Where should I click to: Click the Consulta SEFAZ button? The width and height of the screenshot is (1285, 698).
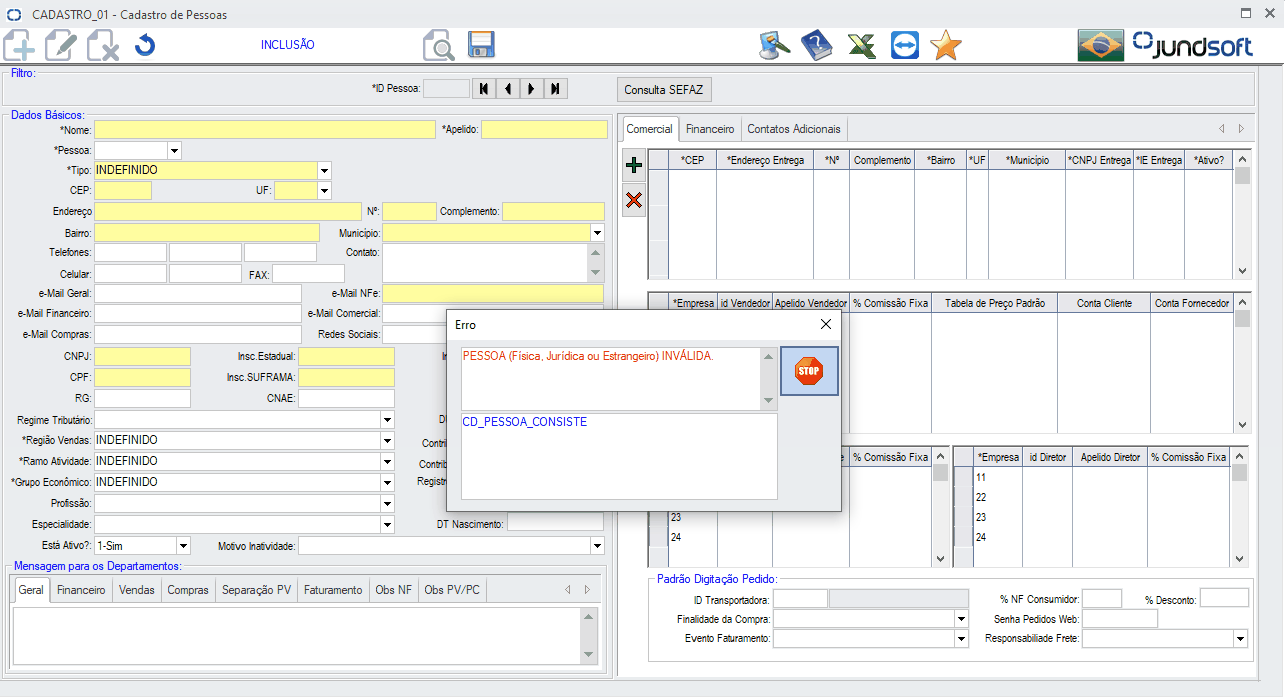tap(663, 90)
